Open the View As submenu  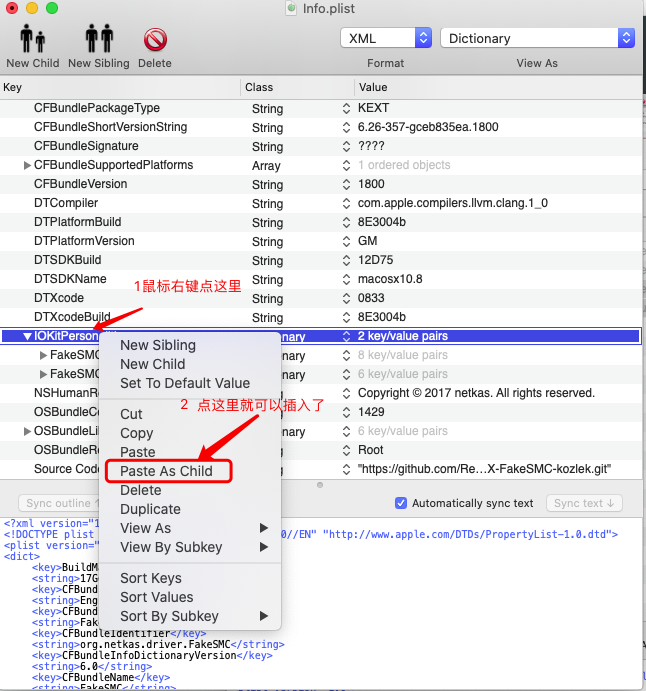(190, 528)
